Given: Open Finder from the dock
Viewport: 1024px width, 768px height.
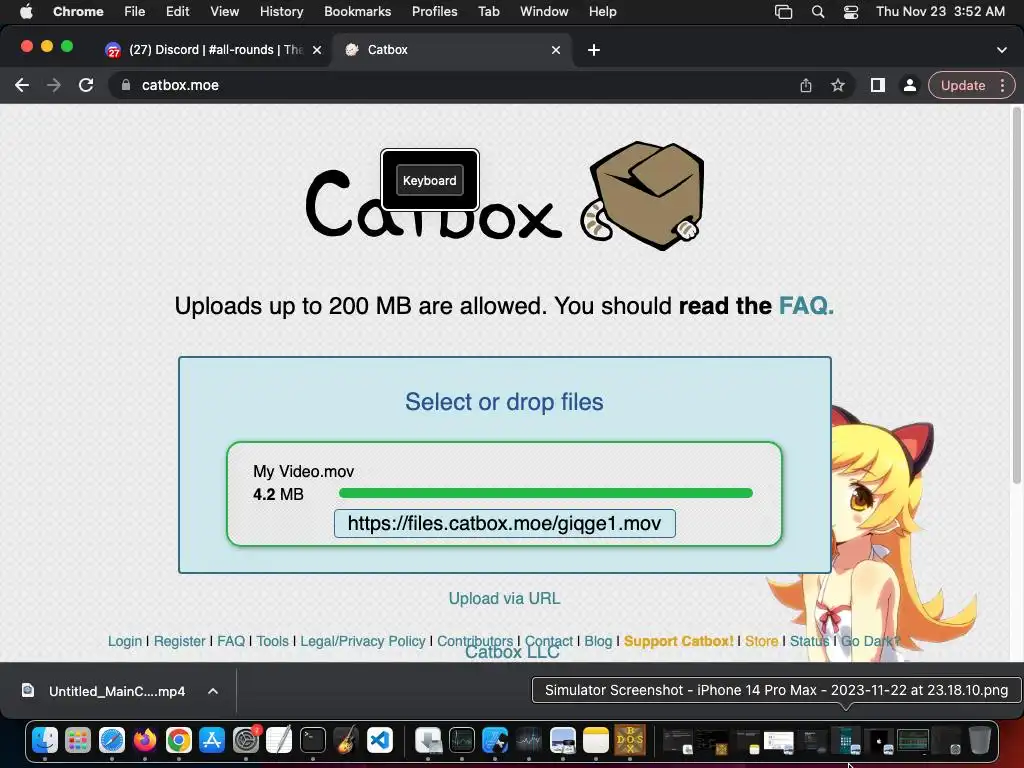Looking at the screenshot, I should [x=45, y=741].
